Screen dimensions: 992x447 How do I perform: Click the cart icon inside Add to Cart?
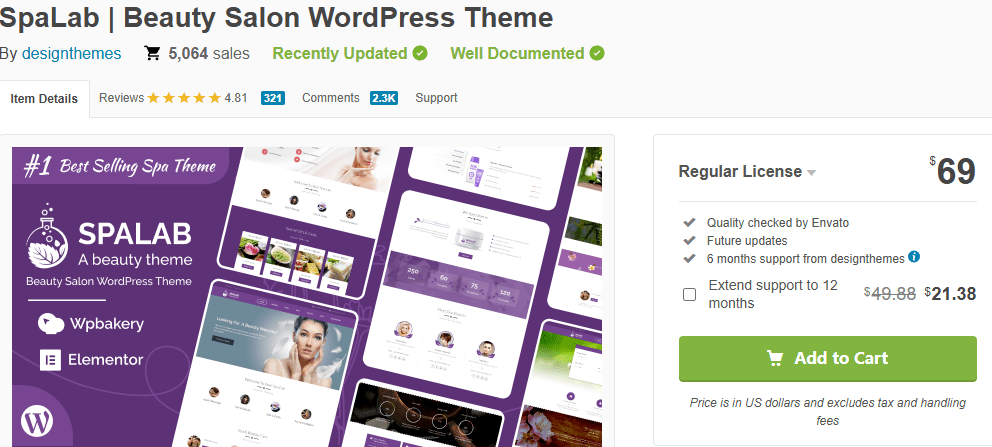point(774,358)
